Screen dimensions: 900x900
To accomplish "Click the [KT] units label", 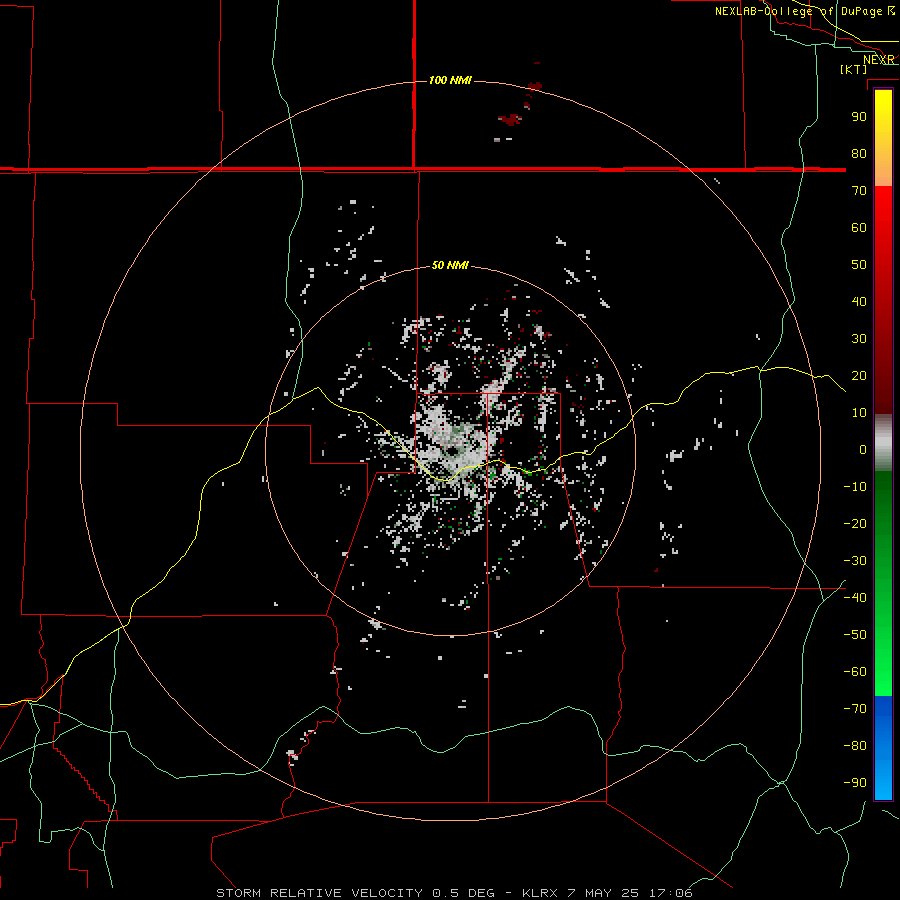I will pyautogui.click(x=854, y=69).
